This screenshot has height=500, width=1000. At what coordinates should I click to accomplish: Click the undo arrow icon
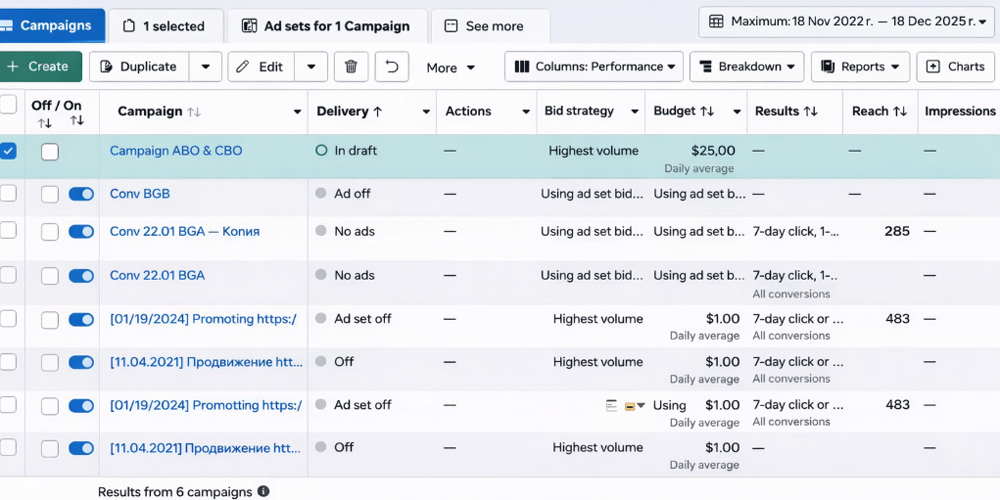tap(392, 66)
